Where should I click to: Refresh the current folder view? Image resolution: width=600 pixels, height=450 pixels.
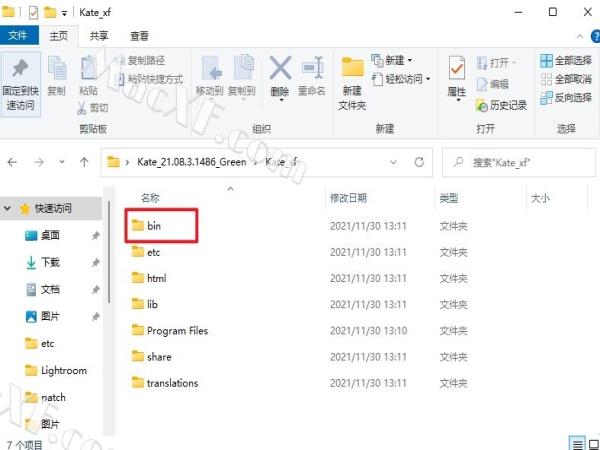[x=419, y=162]
